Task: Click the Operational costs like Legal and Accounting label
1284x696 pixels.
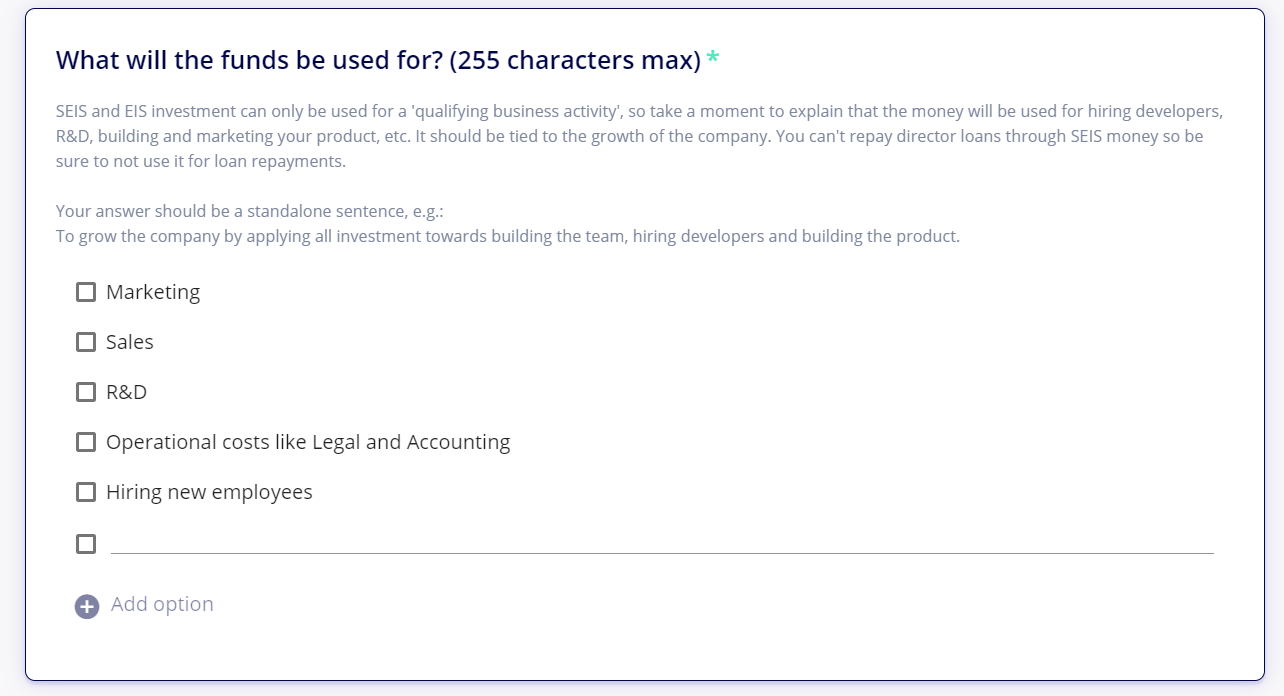Action: click(x=308, y=442)
